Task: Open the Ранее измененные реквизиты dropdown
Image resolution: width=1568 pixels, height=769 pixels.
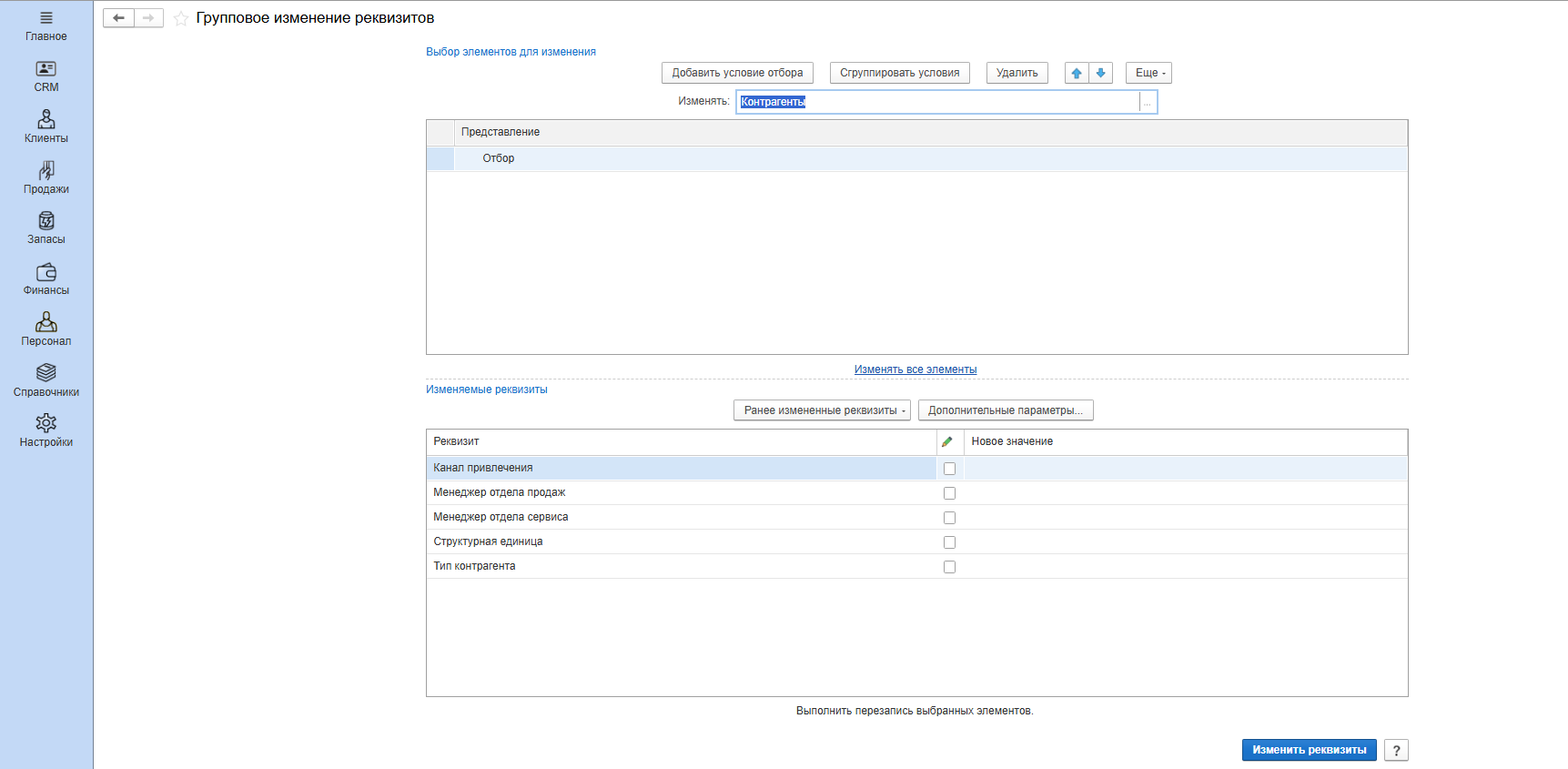Action: coord(822,410)
